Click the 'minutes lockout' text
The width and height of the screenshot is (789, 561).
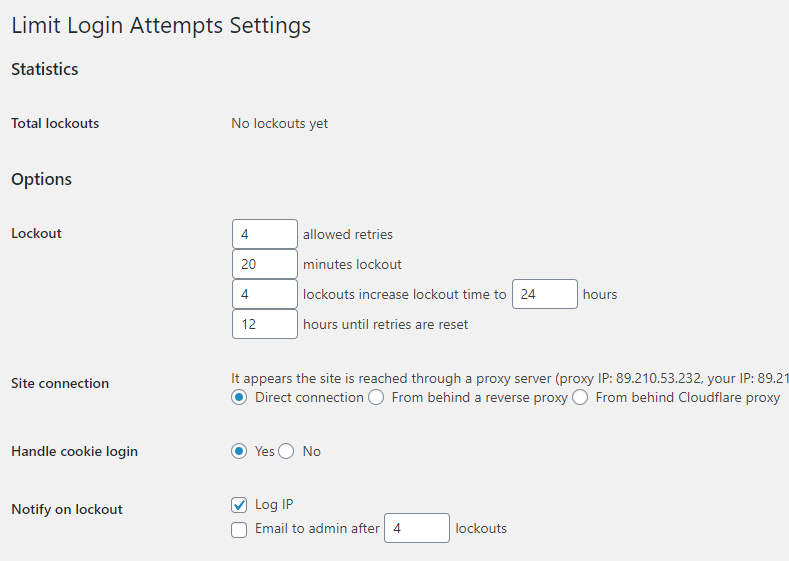click(352, 265)
